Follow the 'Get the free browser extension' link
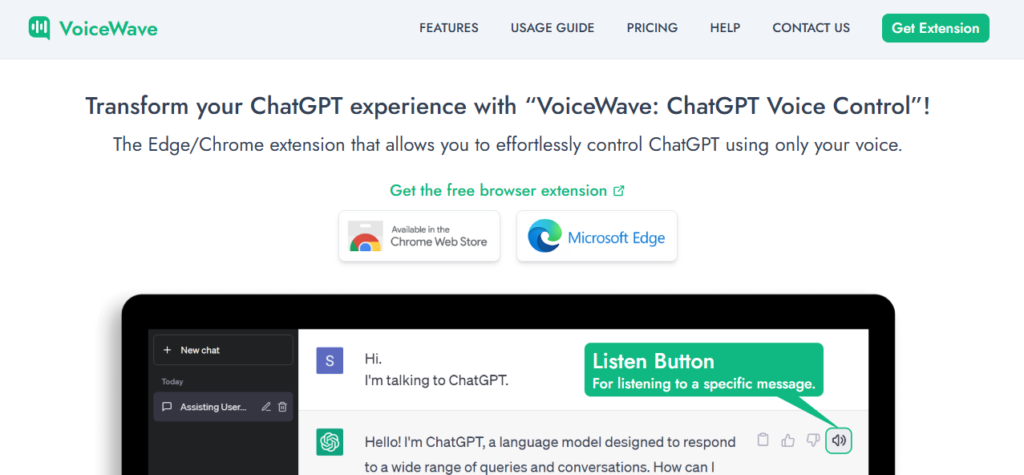The width and height of the screenshot is (1024, 475). (x=498, y=190)
